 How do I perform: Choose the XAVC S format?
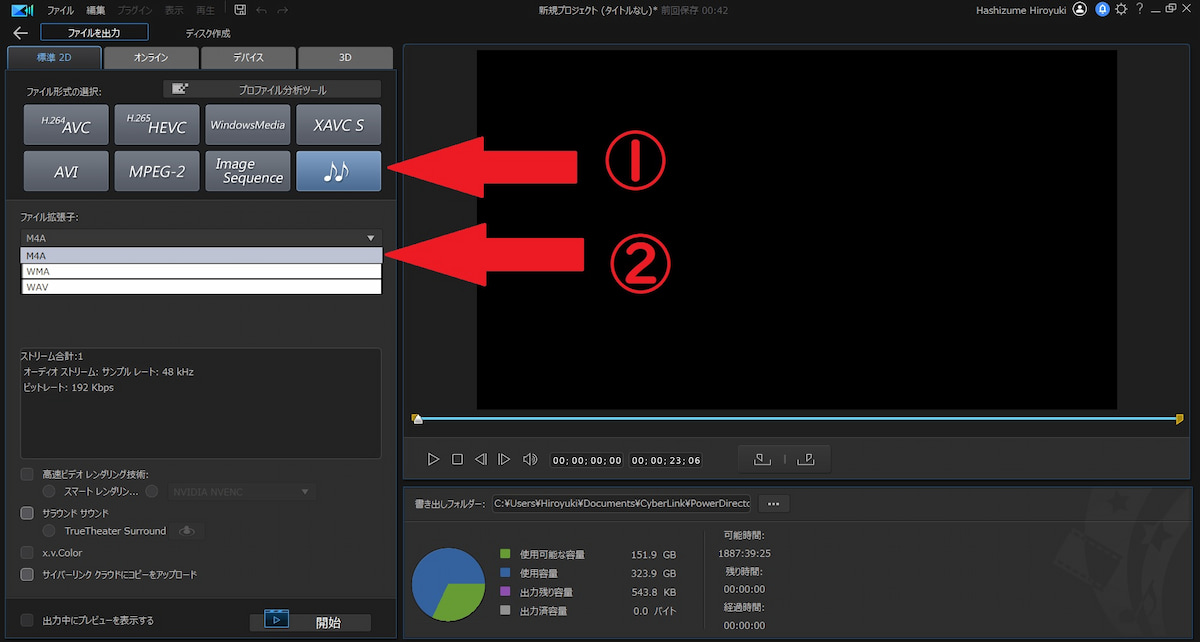[x=338, y=124]
